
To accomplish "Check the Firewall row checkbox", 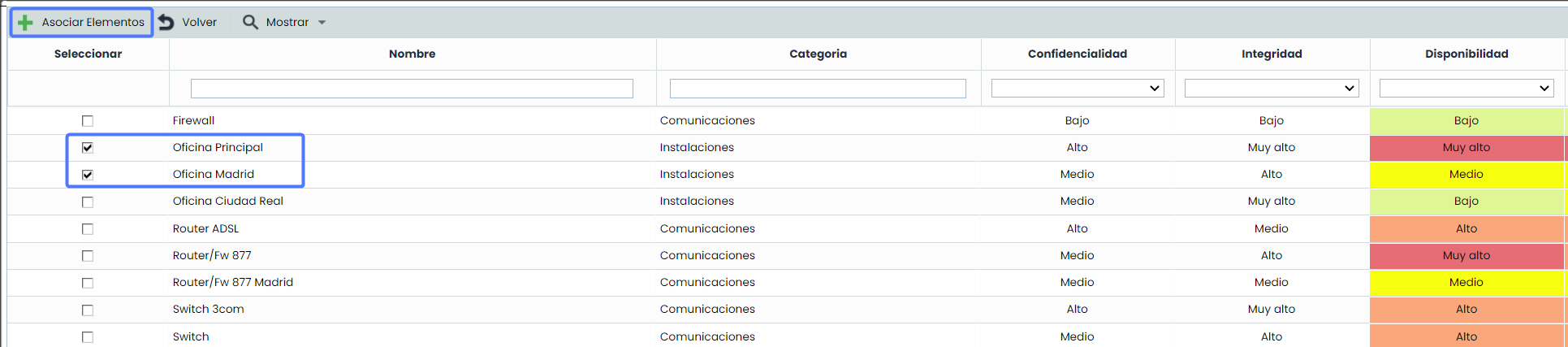I will pos(88,121).
